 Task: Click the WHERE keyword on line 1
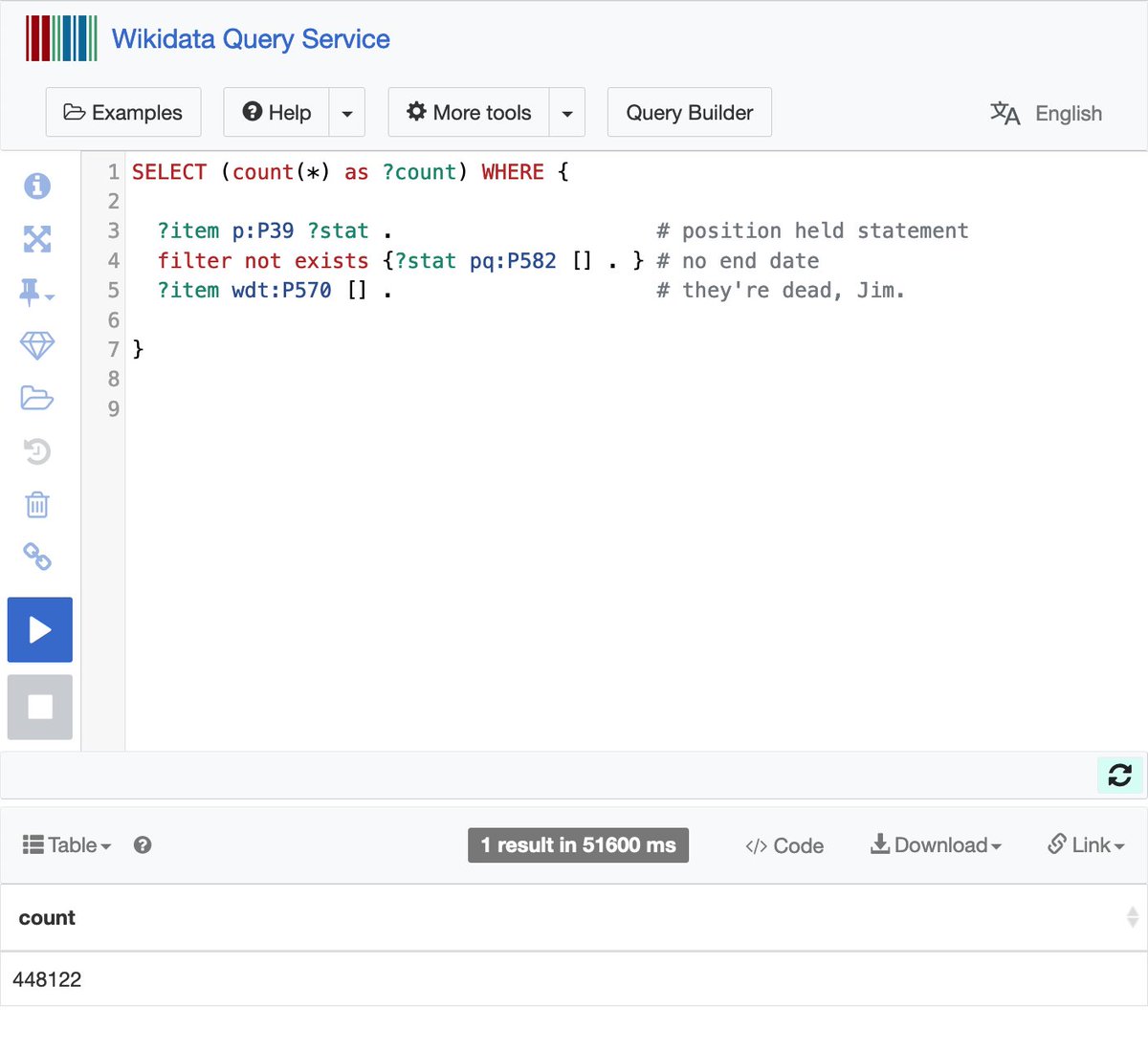point(513,172)
